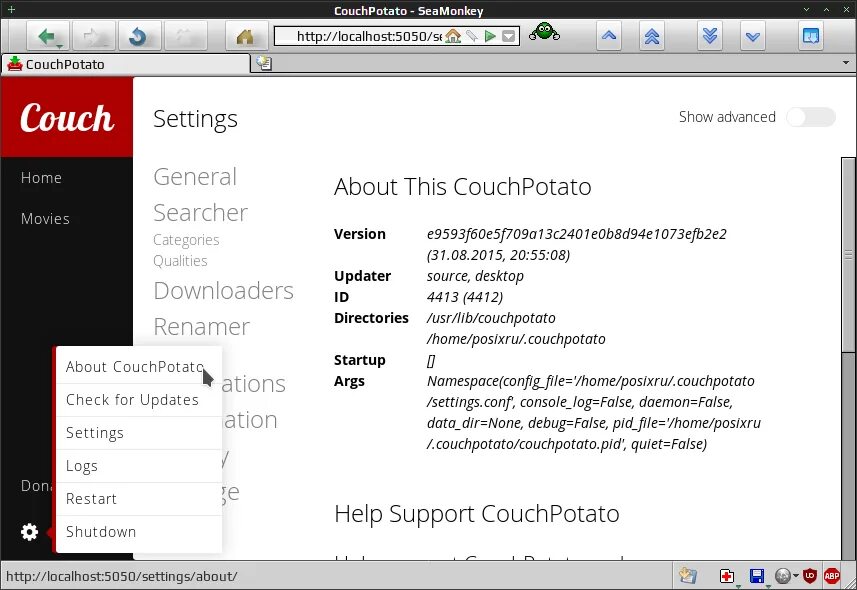Open the browser Home page button
Screen dimensions: 857x590
point(245,37)
